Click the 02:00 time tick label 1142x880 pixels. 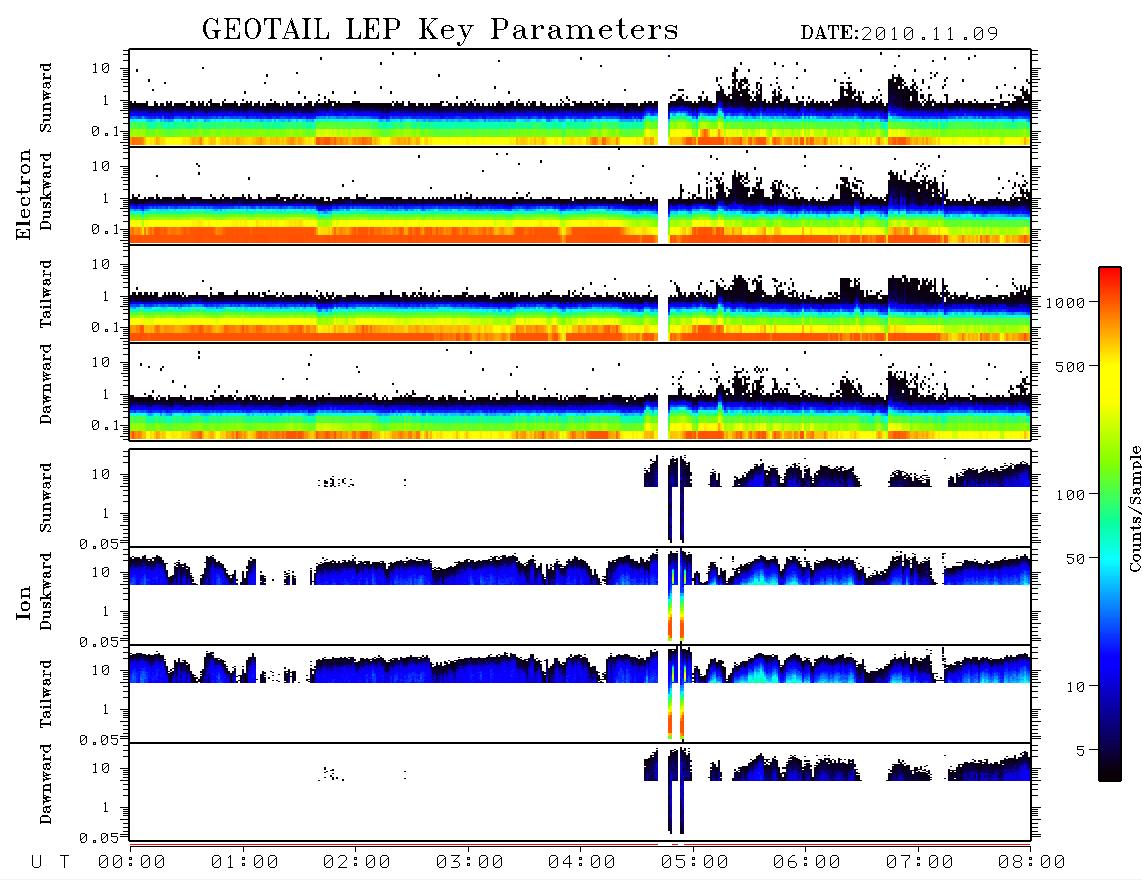pos(357,862)
